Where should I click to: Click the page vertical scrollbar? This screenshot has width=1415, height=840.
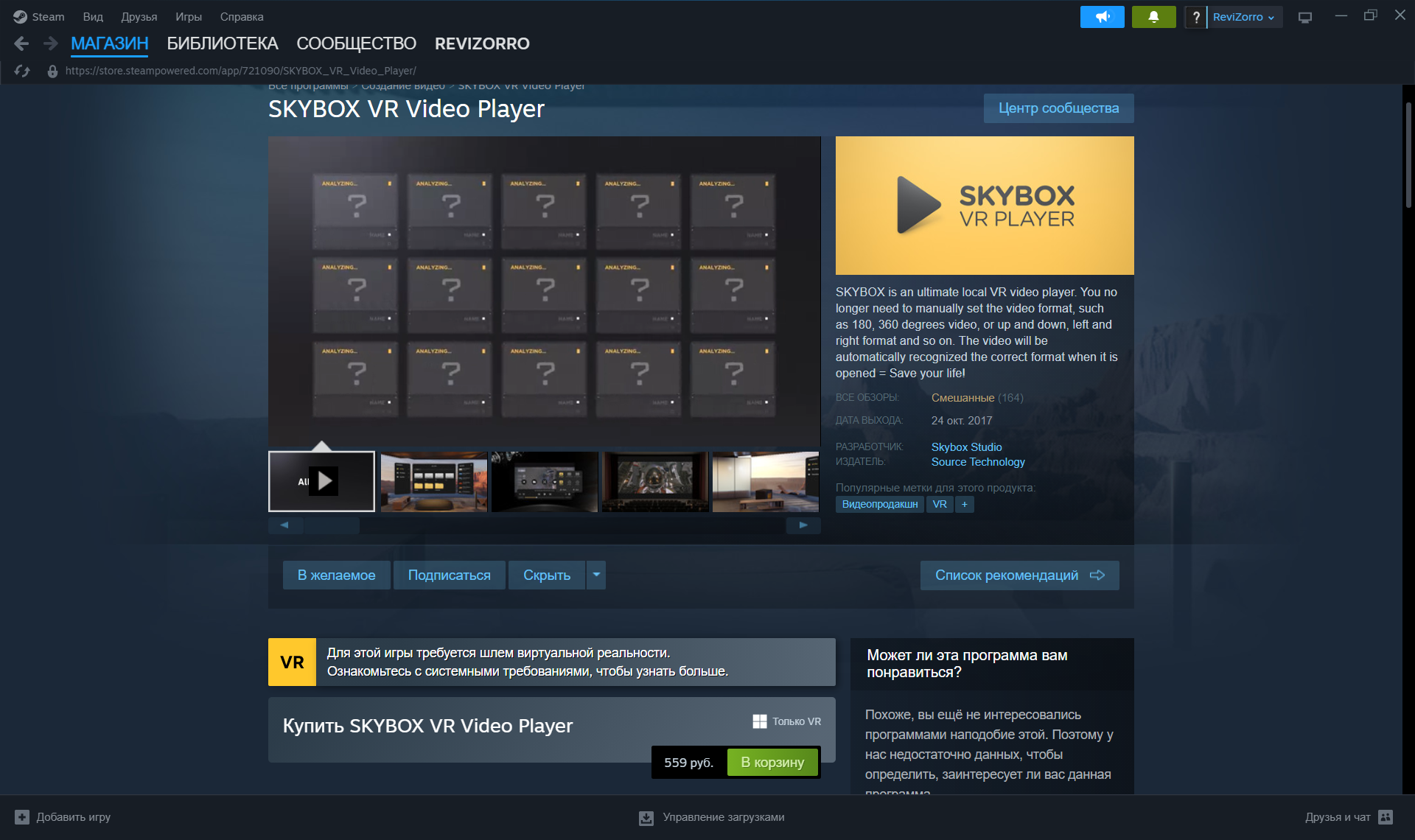coord(1408,155)
